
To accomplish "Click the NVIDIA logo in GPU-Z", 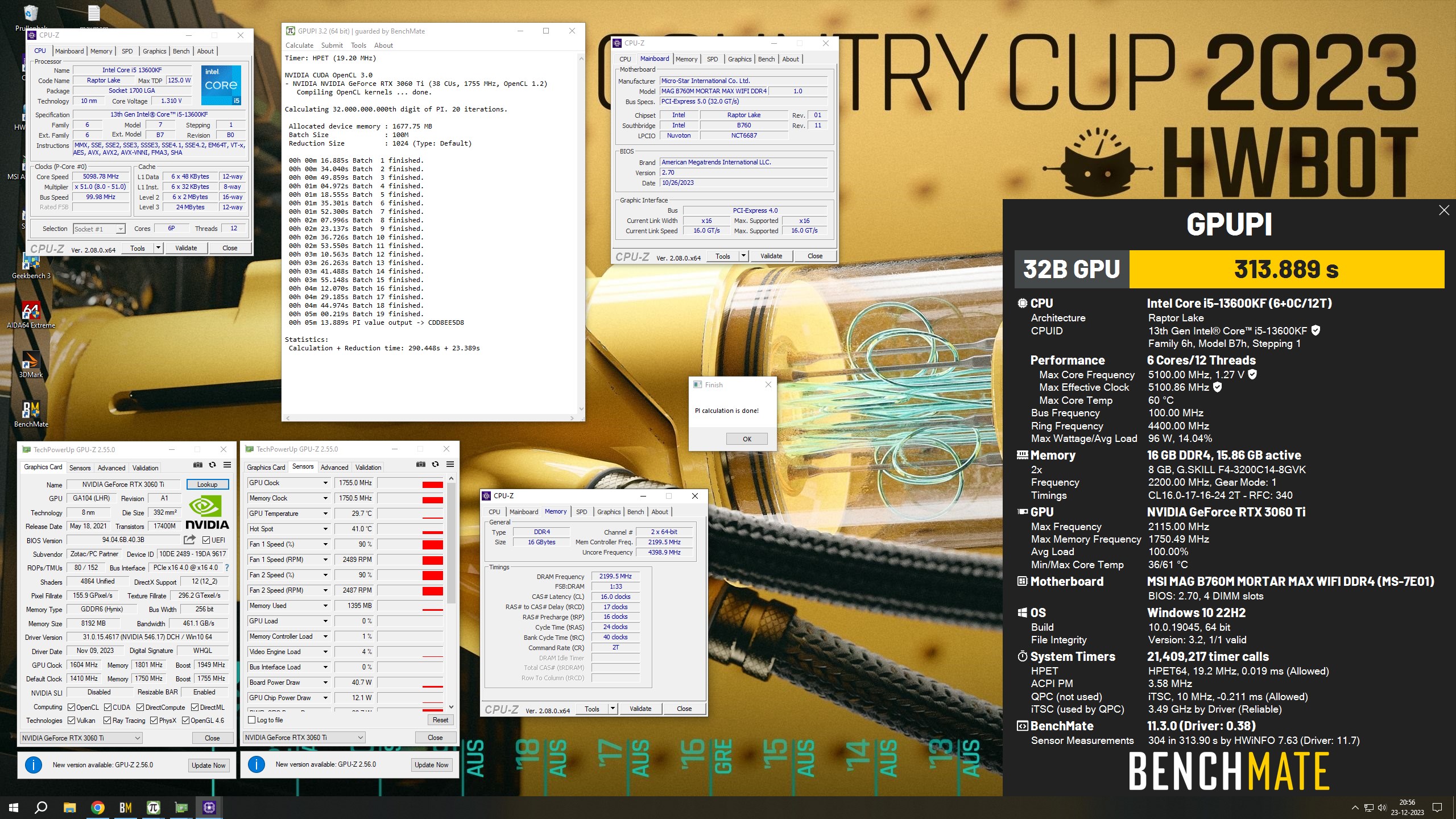I will [x=208, y=513].
